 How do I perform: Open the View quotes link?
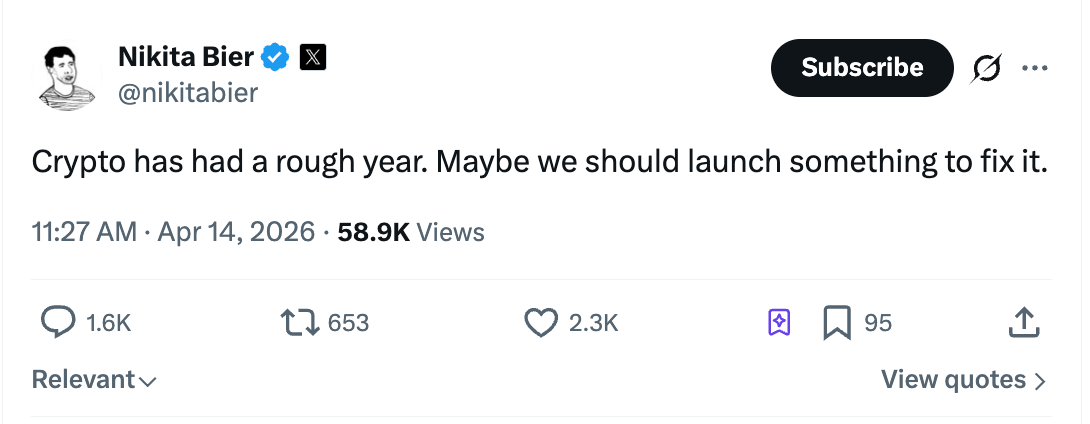[953, 380]
